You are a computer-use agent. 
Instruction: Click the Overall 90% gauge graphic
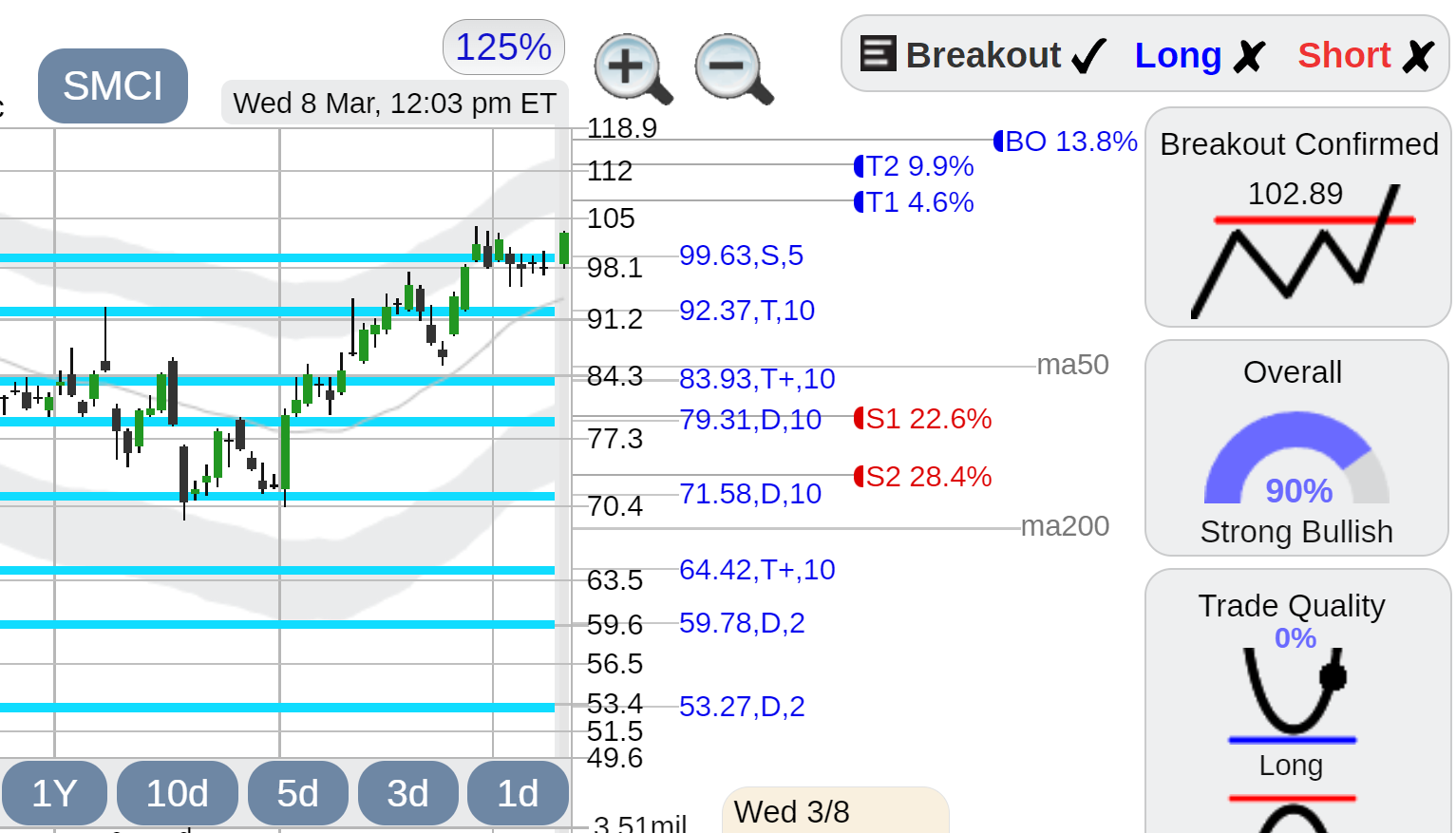[x=1296, y=458]
